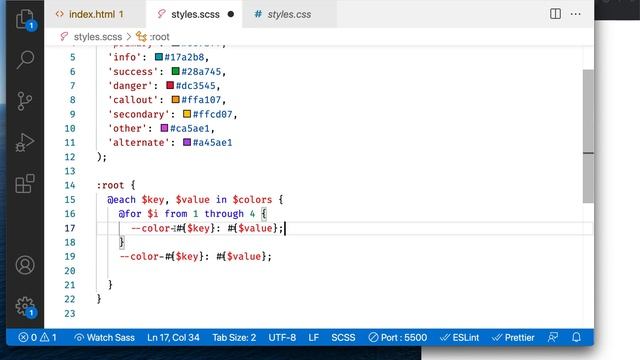Change language mode SCSS in status bar
640x360 pixels.
343,338
